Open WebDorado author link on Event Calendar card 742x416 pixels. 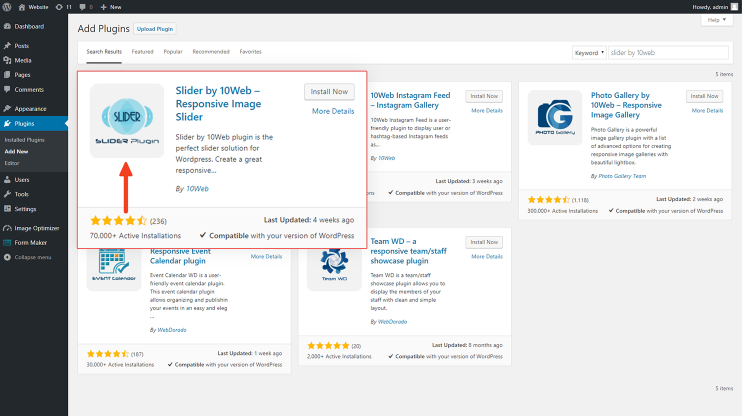(172, 330)
